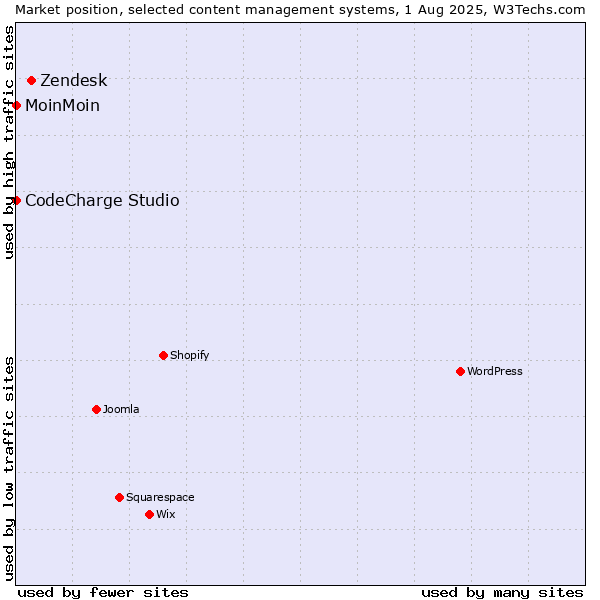Select the Shopify label text

click(x=189, y=355)
